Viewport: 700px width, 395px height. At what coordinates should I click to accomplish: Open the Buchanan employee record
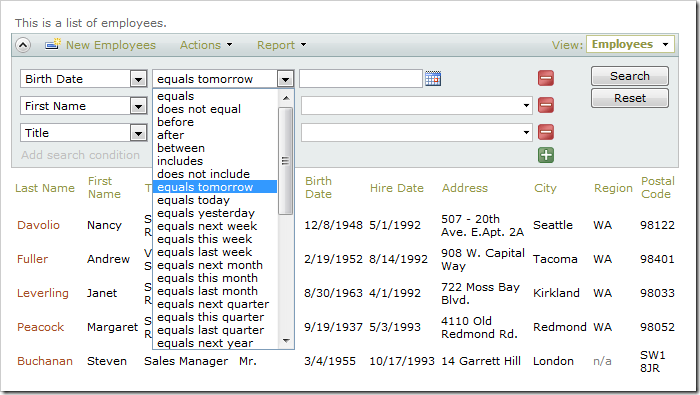tap(45, 361)
